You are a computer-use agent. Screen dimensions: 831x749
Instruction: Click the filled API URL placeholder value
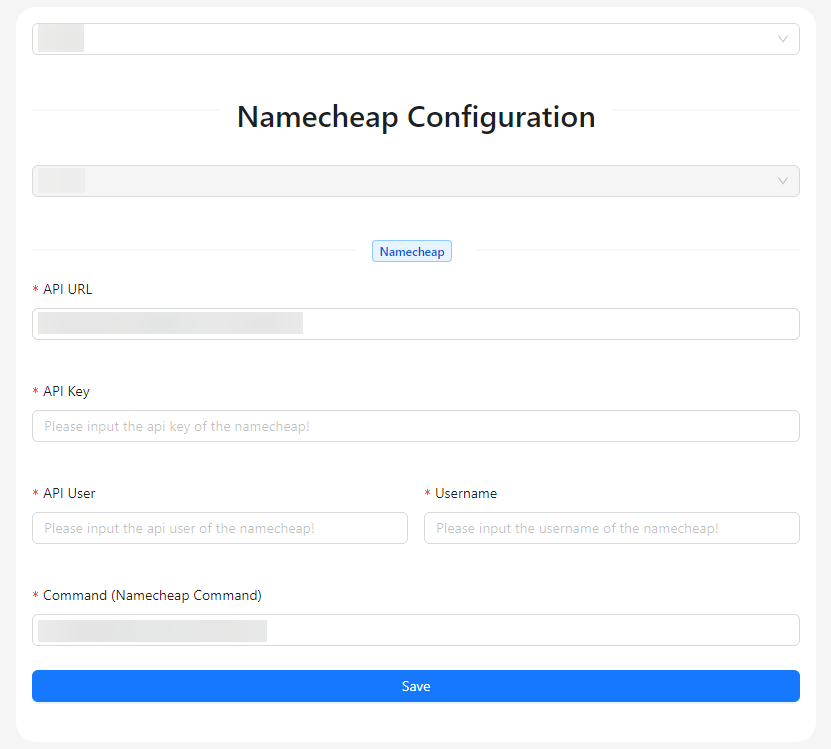point(170,323)
